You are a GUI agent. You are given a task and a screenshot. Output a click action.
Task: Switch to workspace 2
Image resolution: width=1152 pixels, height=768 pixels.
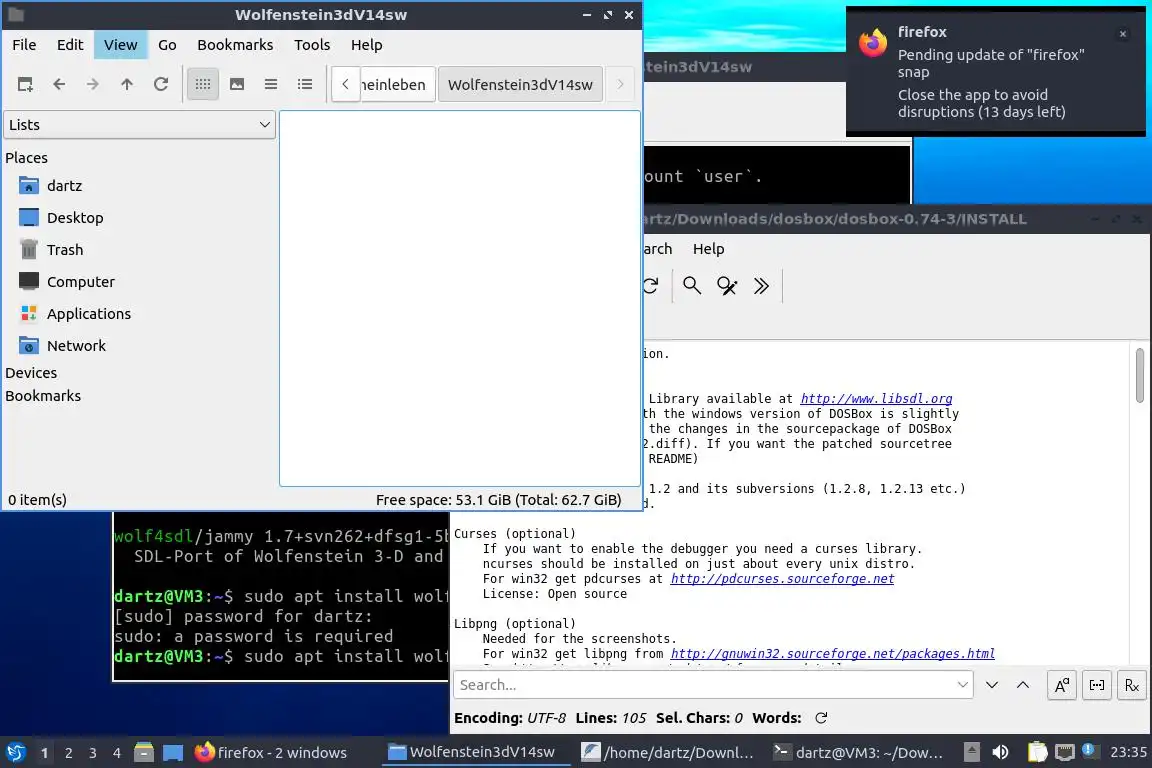(68, 753)
